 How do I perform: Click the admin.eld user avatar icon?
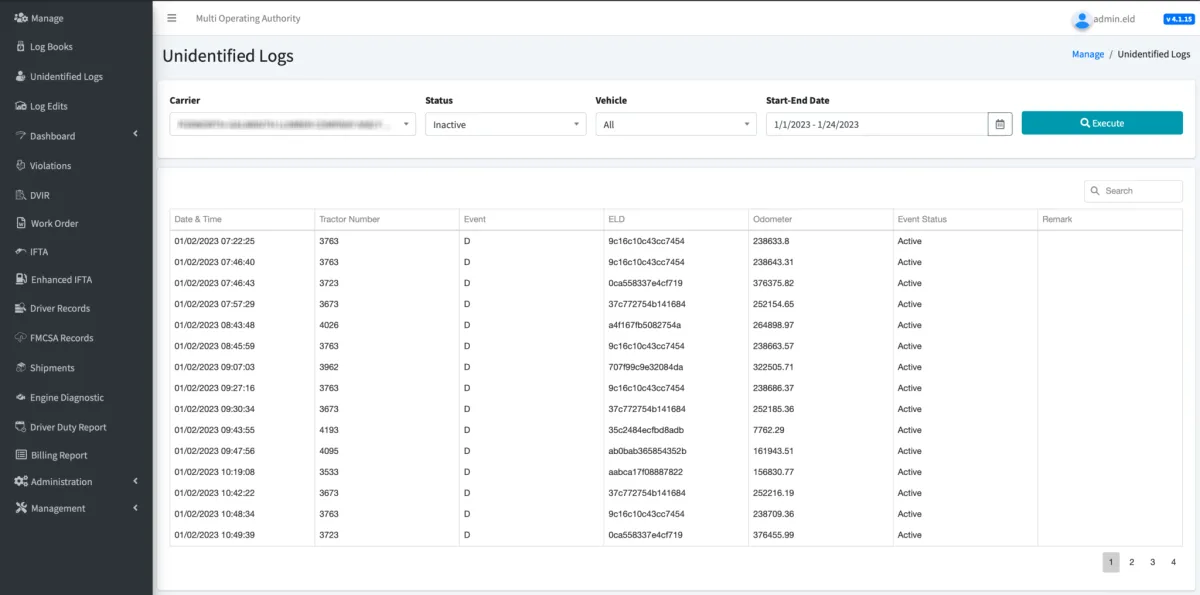[1080, 20]
